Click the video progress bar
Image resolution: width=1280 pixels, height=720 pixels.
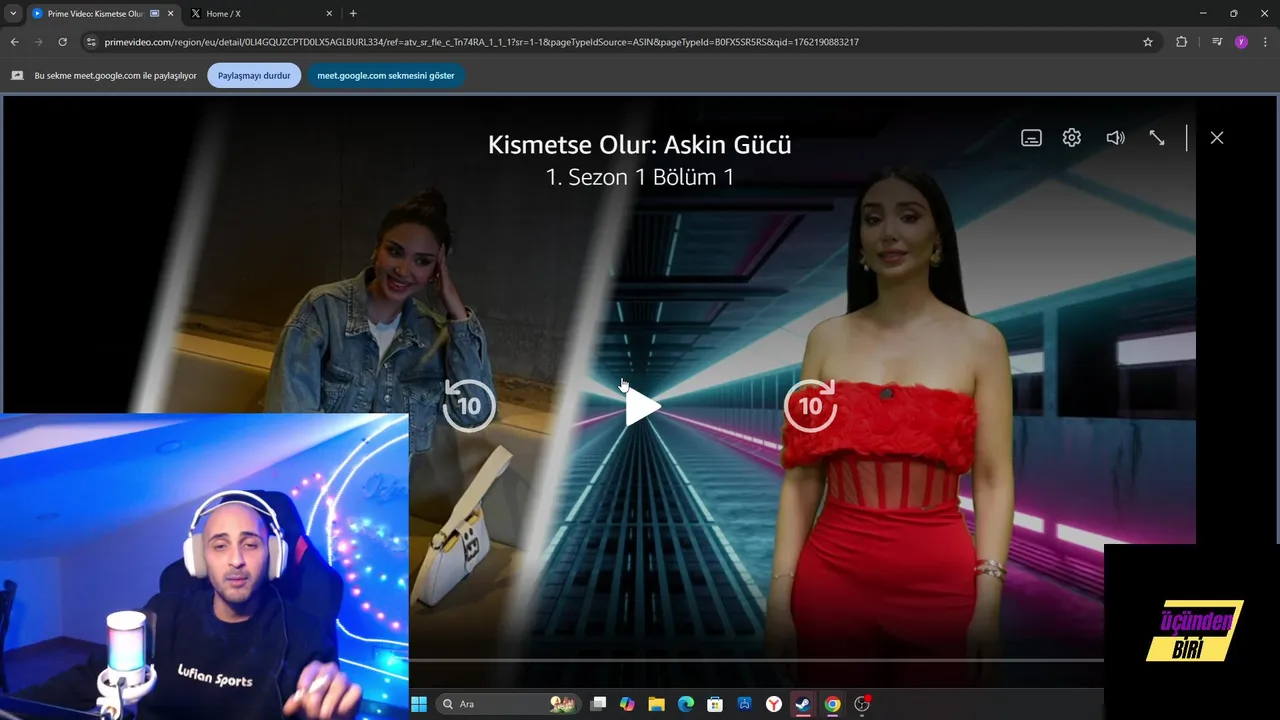(x=755, y=660)
